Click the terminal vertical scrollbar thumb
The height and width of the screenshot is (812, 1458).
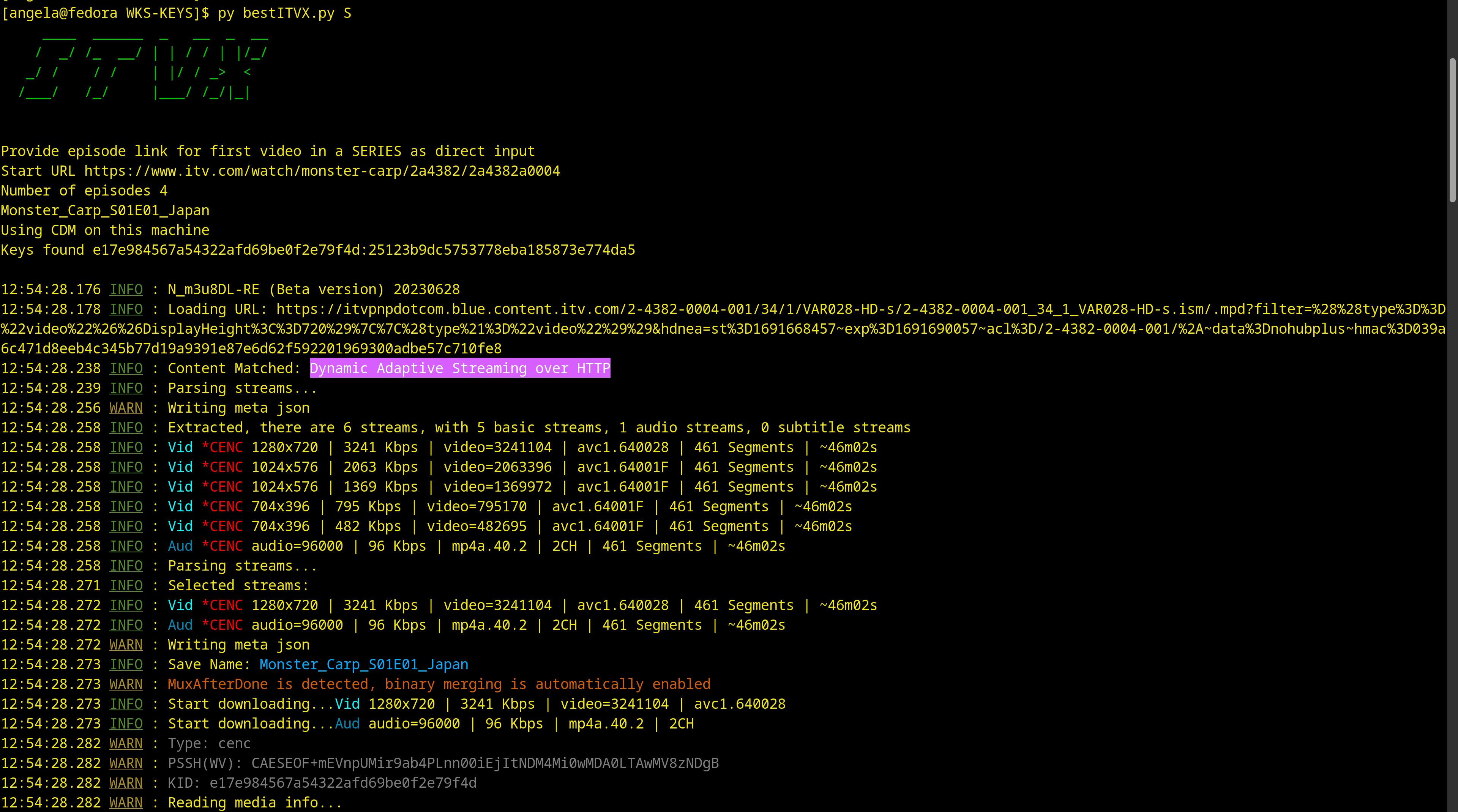pos(1452,130)
